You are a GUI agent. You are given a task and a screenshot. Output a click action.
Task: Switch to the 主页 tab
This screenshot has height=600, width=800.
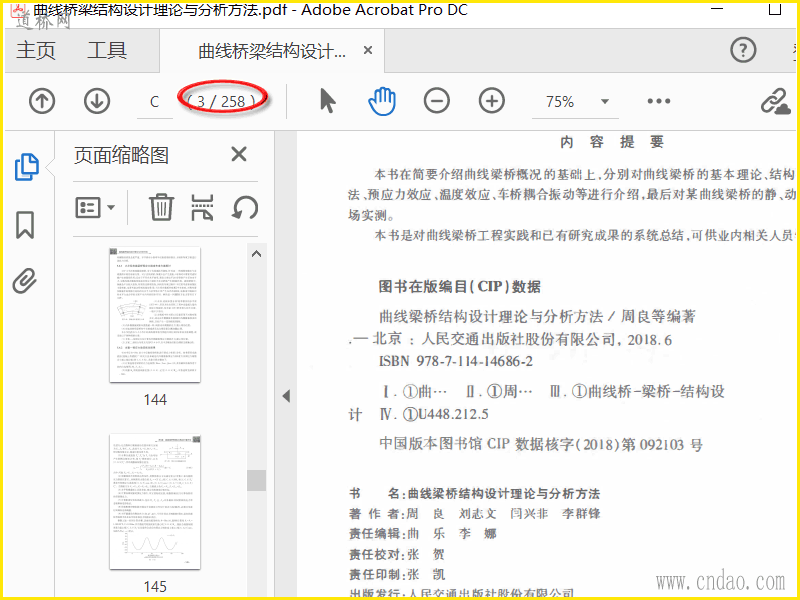click(x=36, y=50)
